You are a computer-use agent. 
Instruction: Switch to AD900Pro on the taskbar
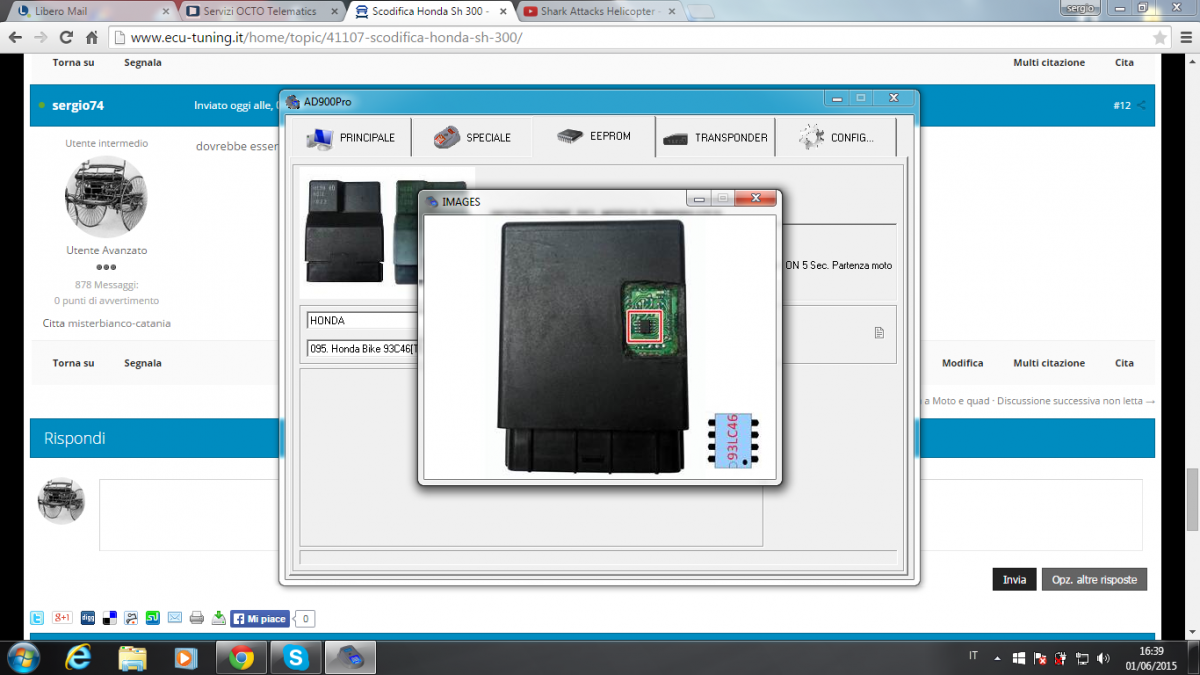pyautogui.click(x=349, y=658)
